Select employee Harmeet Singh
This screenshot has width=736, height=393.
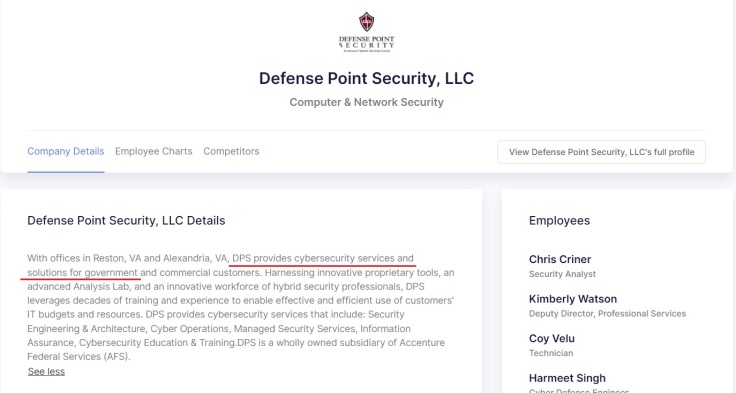pos(567,378)
